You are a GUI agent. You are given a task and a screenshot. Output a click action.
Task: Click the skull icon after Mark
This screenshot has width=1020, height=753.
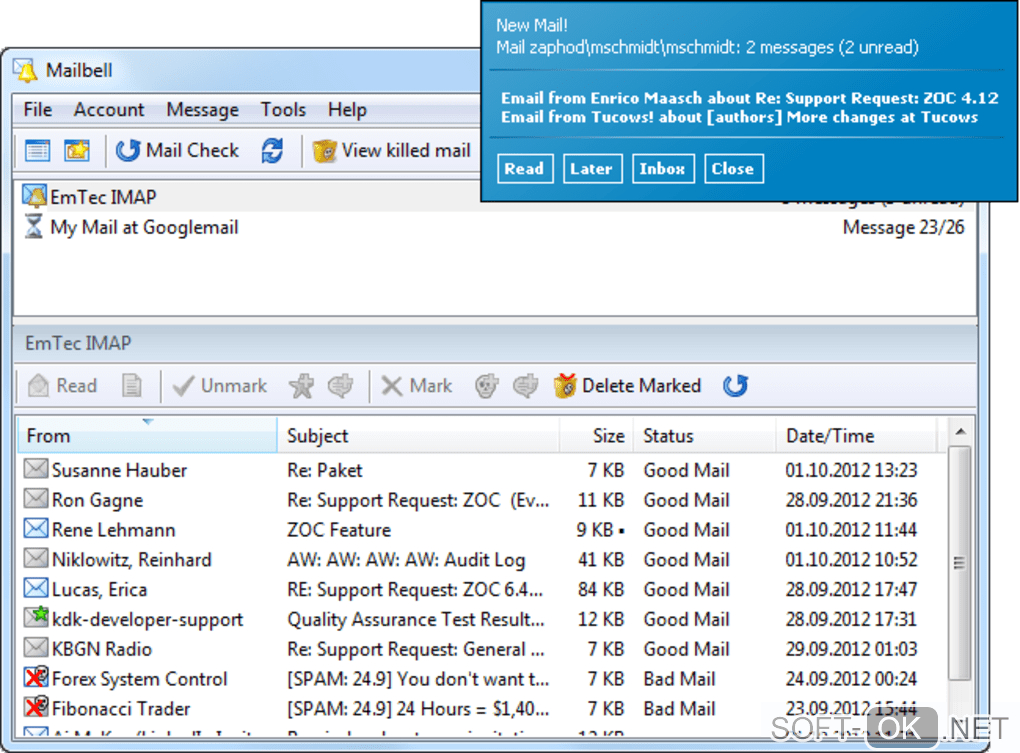coord(487,386)
